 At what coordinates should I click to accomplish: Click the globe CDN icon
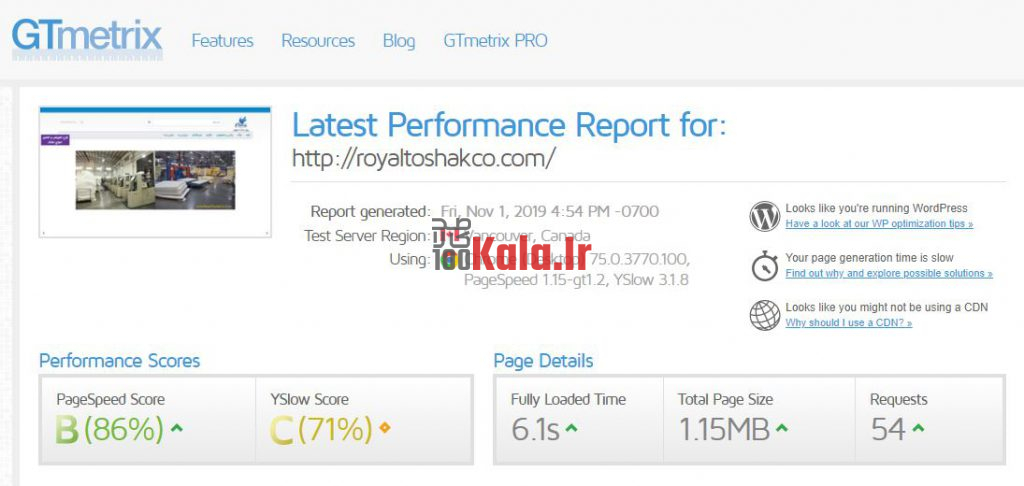coord(765,316)
